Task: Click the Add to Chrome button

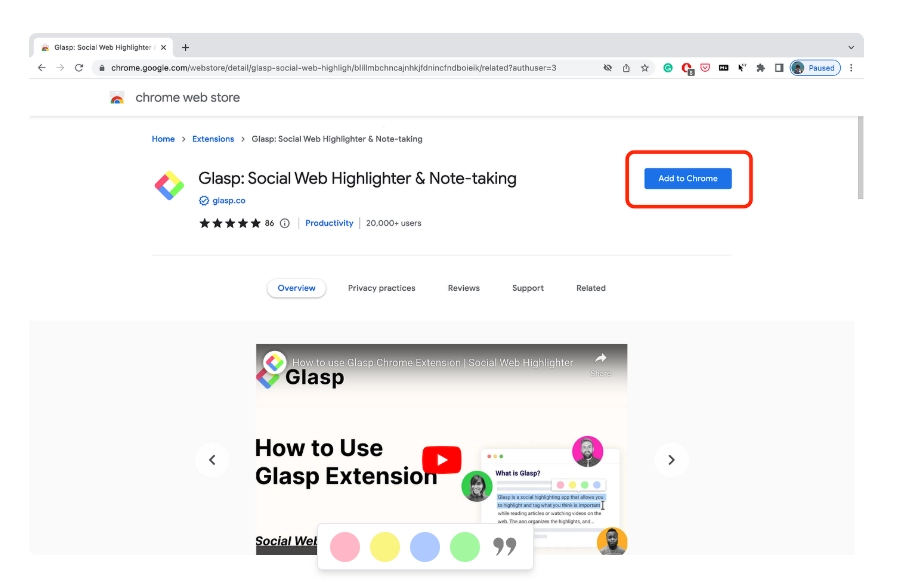Action: (x=688, y=178)
